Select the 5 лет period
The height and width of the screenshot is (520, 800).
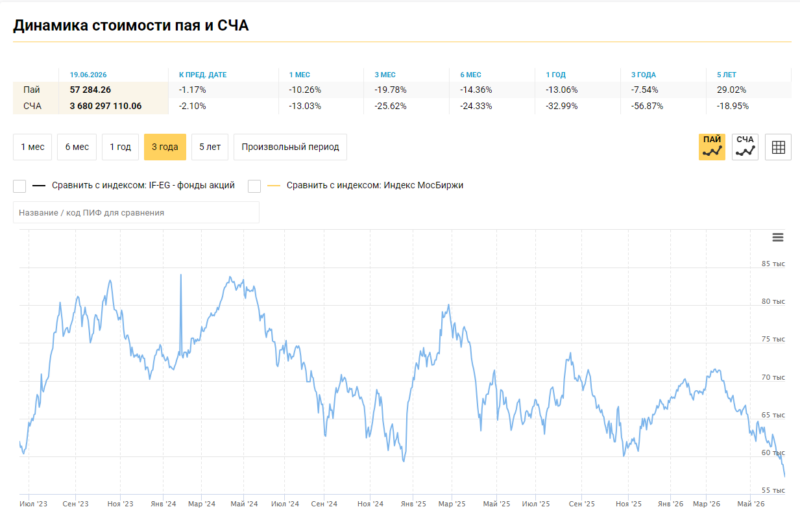tap(210, 147)
